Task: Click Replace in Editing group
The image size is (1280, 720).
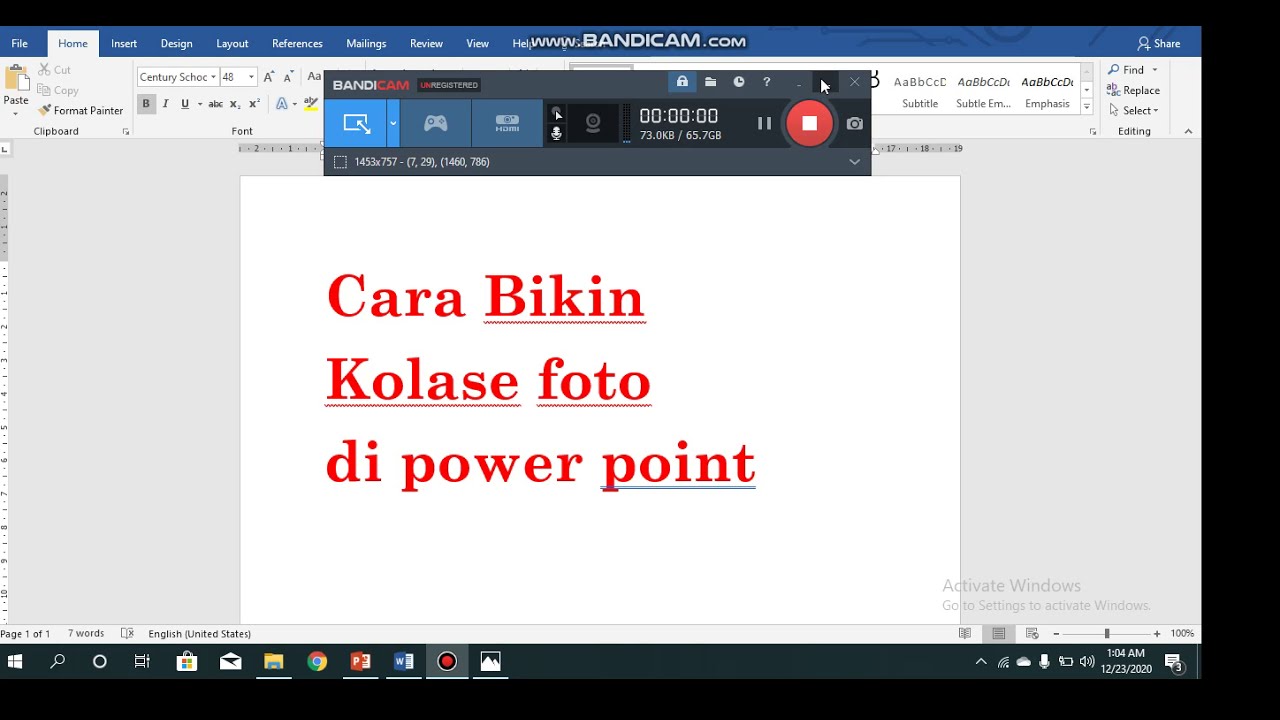Action: click(1133, 90)
